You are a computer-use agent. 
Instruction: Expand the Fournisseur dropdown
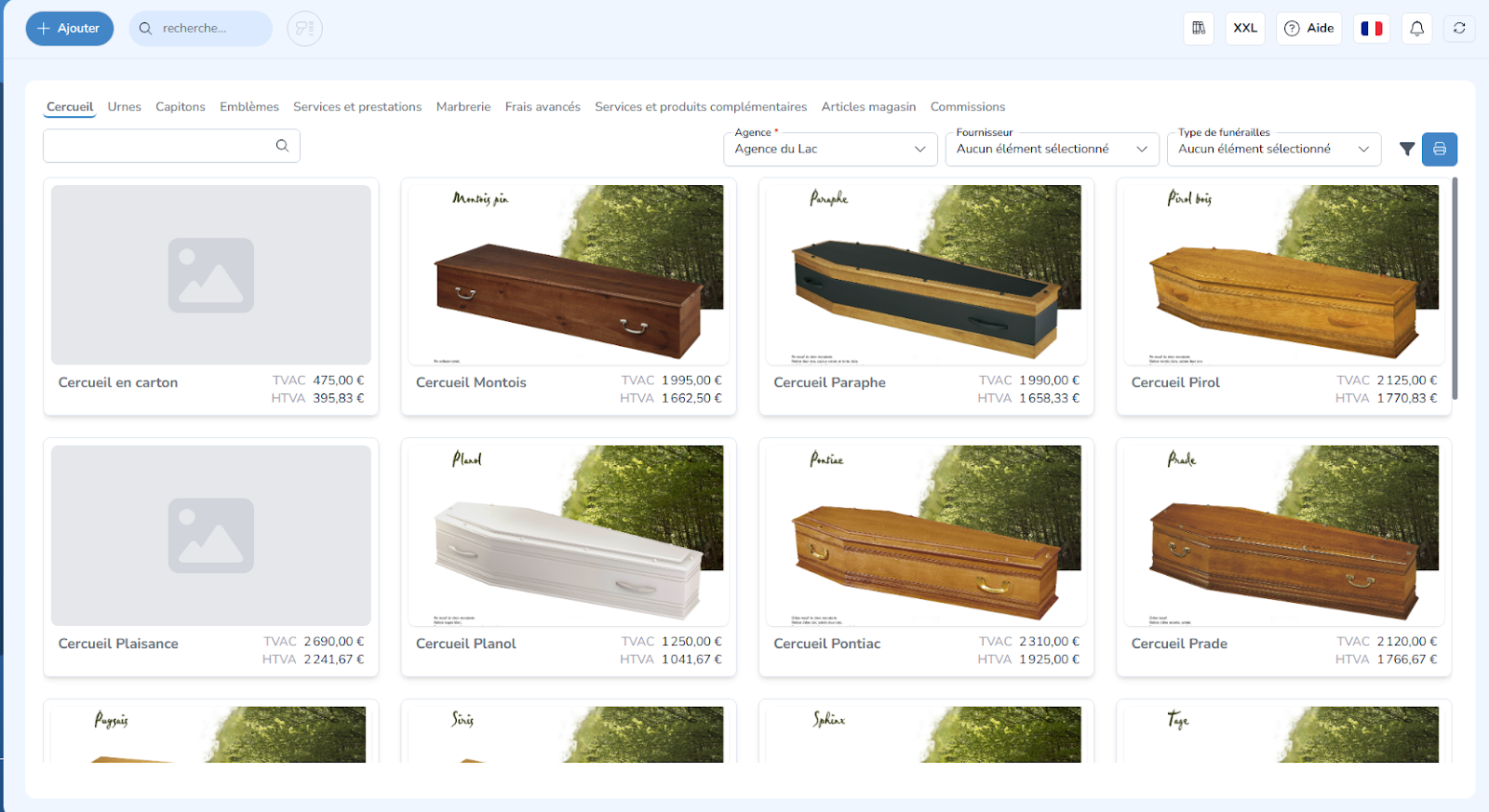coord(1052,149)
